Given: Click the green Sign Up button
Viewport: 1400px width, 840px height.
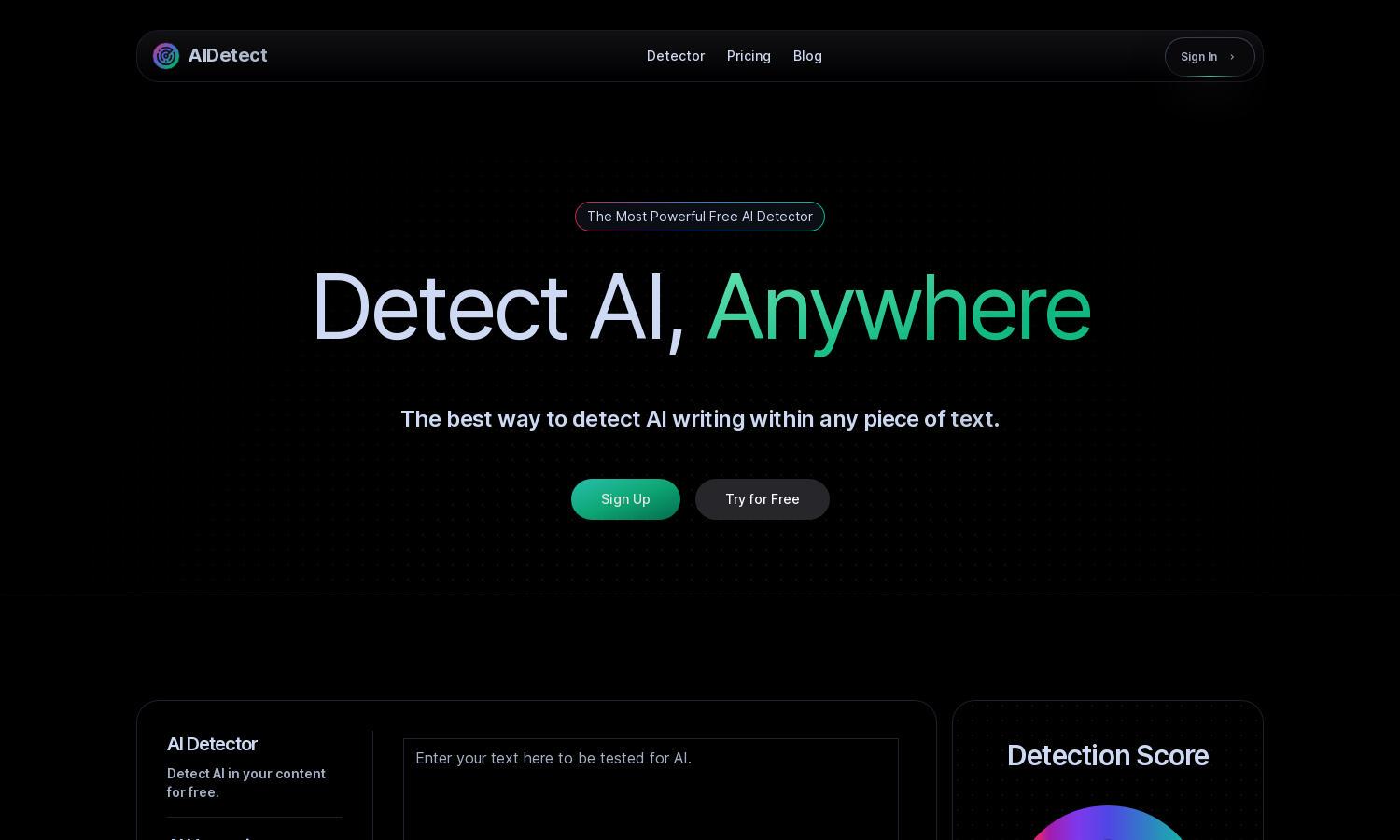Looking at the screenshot, I should click(x=625, y=499).
